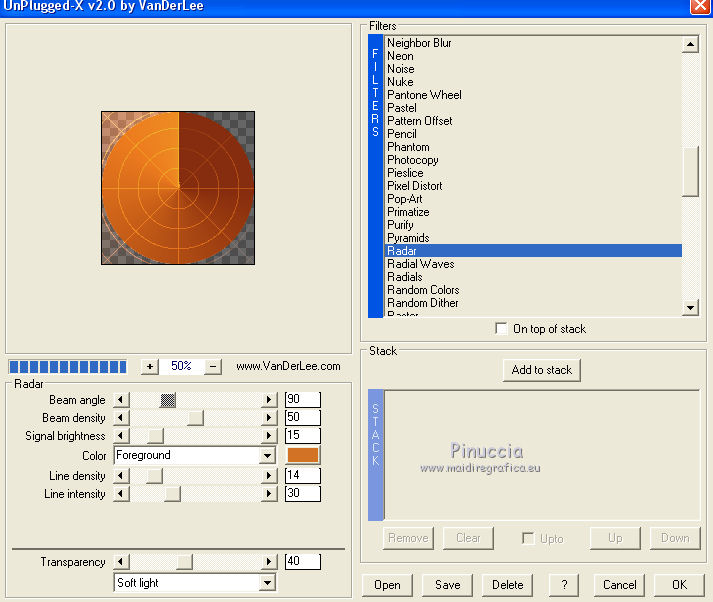Click the filter list scrollbar thumb
Viewport: 713px width, 602px height.
pos(690,171)
